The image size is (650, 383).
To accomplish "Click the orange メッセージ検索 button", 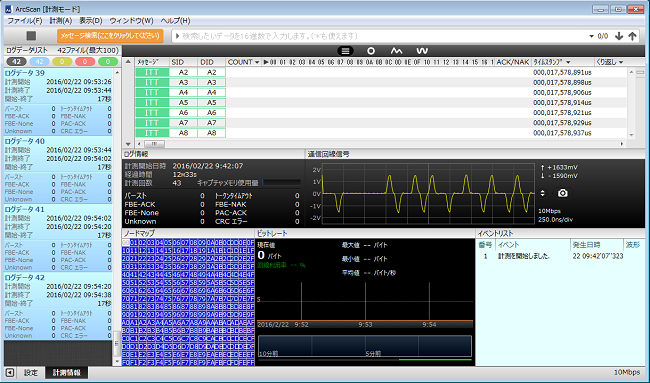I will (x=110, y=36).
